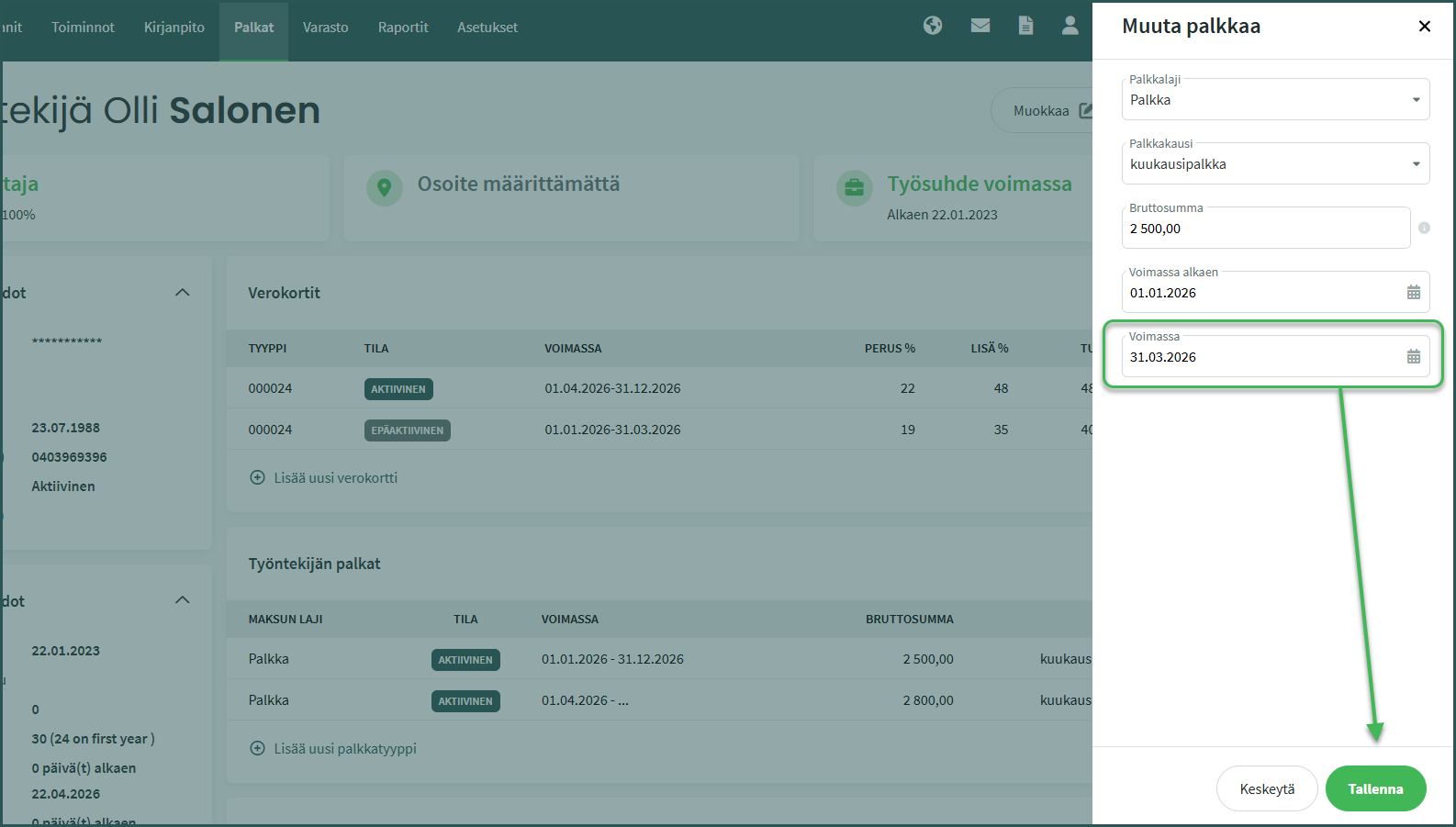
Task: Open the Palkkalaji dropdown
Action: [1275, 100]
